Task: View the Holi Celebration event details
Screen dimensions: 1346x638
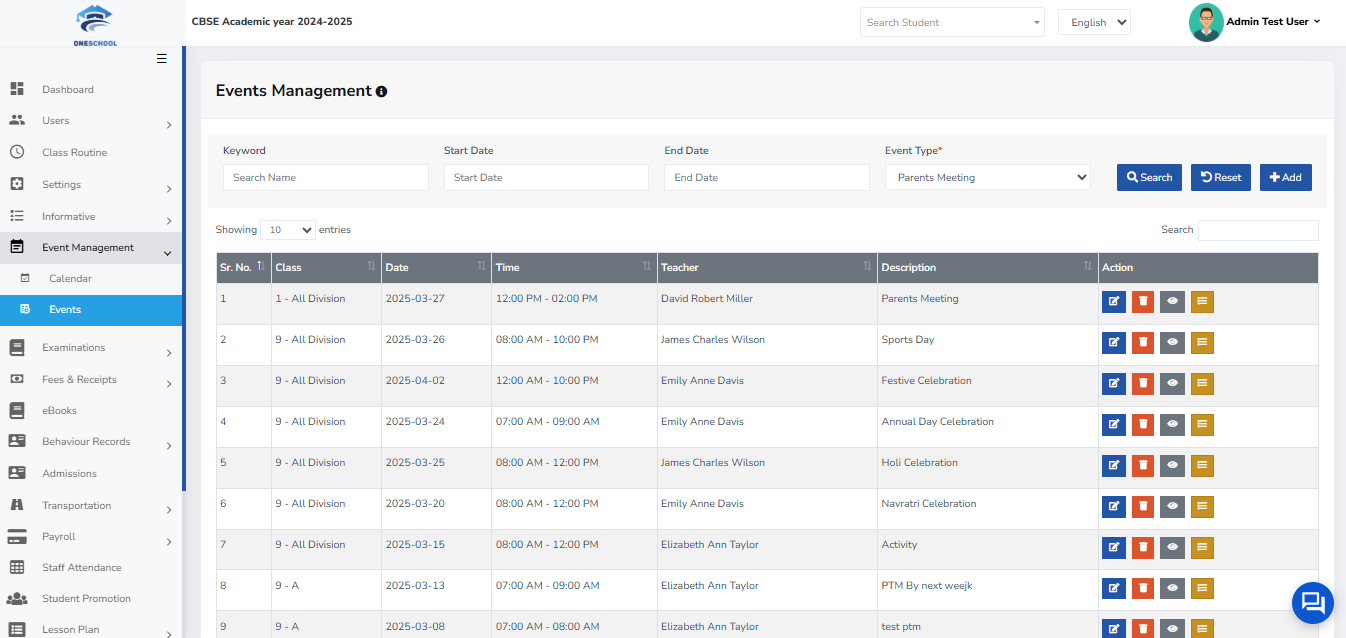Action: click(x=1172, y=466)
